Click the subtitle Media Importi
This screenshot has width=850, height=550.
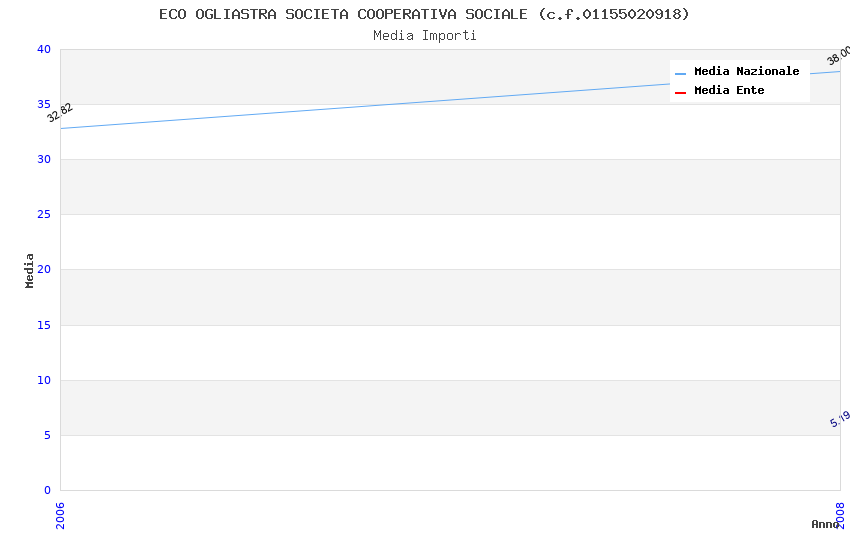point(424,36)
